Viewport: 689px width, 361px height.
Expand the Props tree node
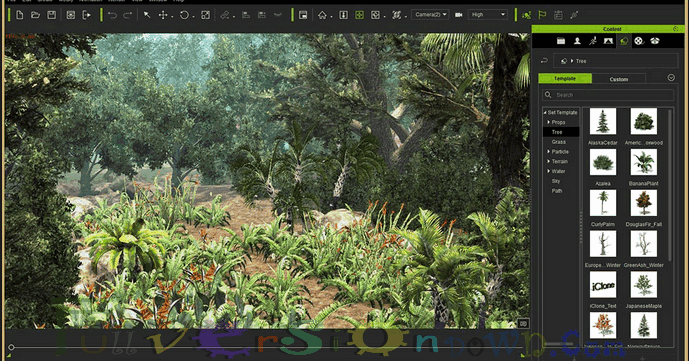coord(548,122)
